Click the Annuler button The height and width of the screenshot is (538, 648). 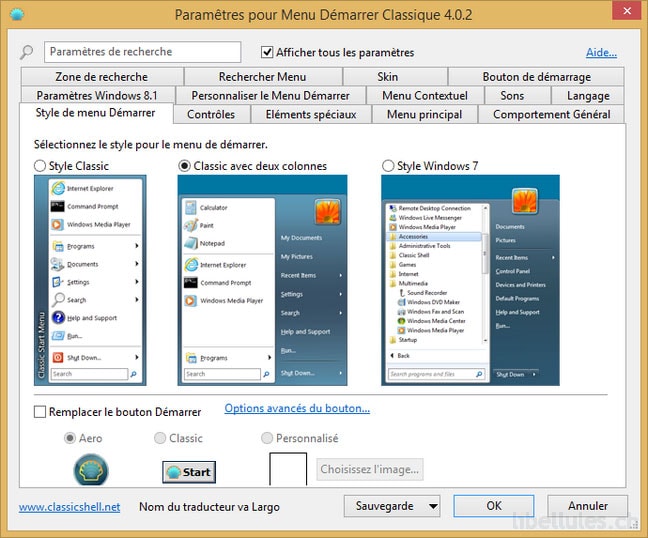[588, 506]
